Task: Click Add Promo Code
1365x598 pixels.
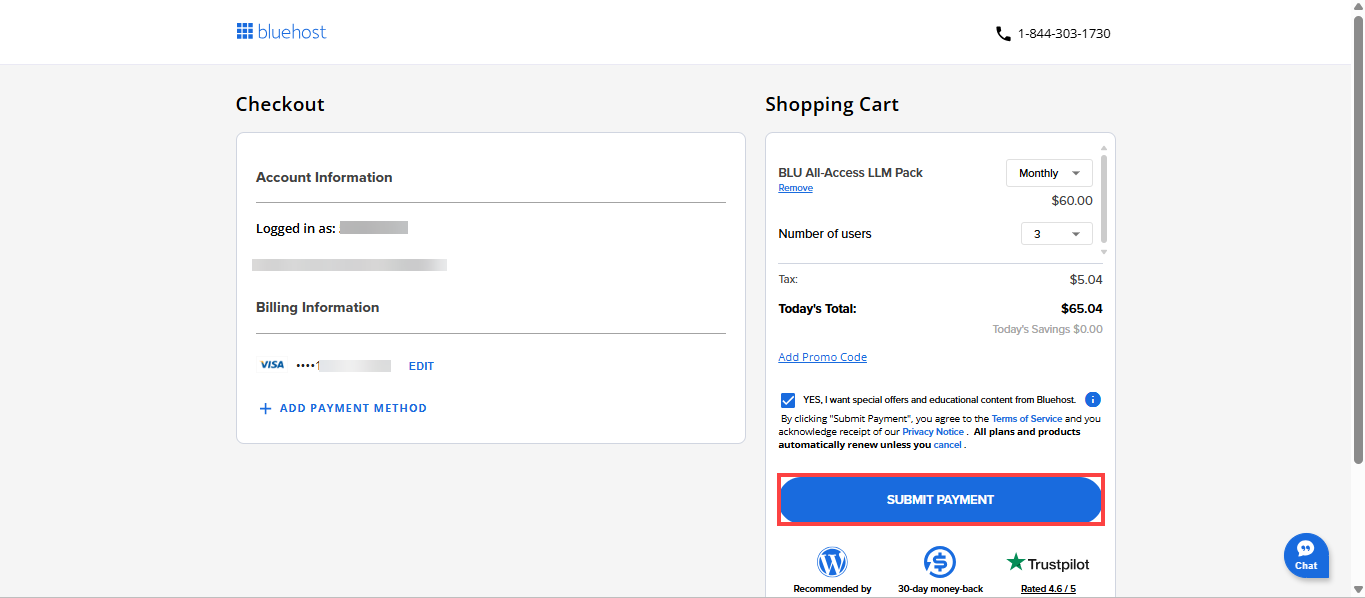Action: coord(822,356)
